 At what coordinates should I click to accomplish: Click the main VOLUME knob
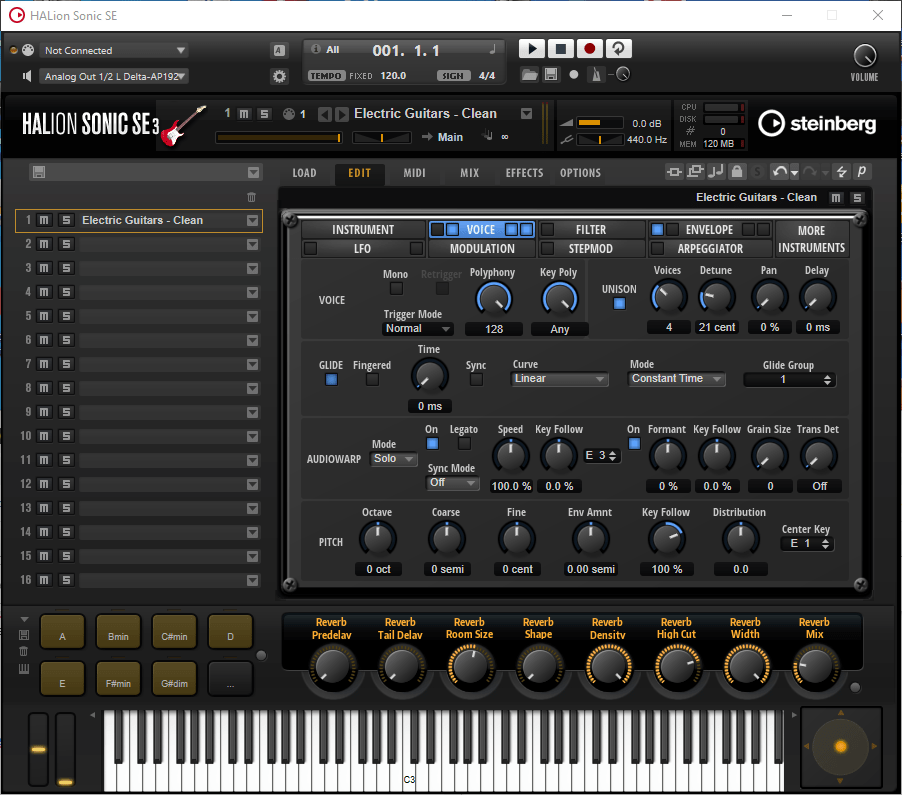pos(865,56)
